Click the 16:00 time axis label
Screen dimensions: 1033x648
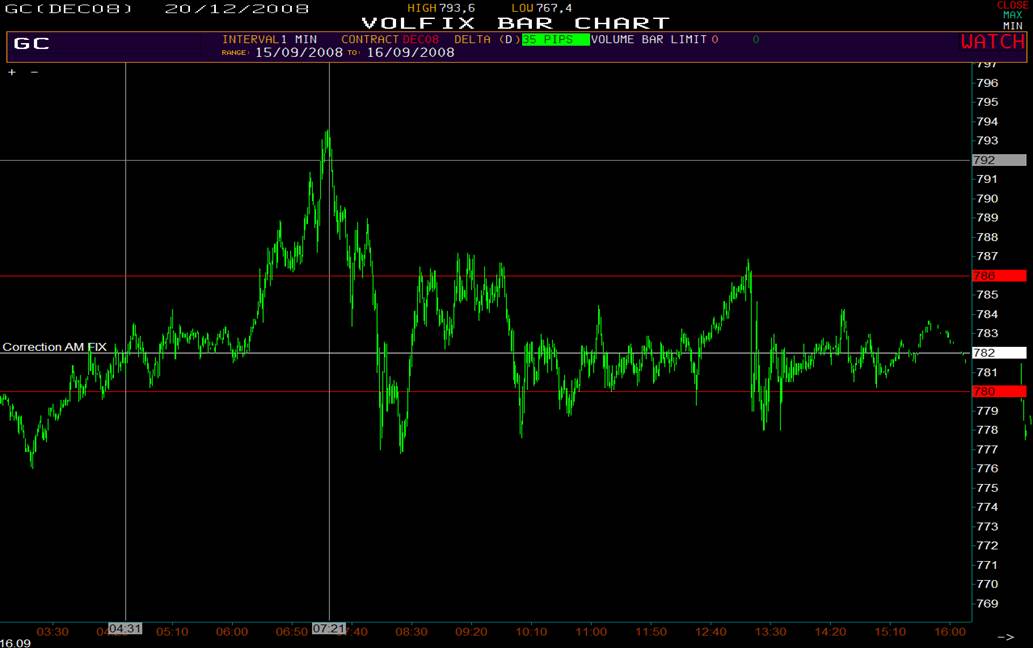(x=950, y=632)
